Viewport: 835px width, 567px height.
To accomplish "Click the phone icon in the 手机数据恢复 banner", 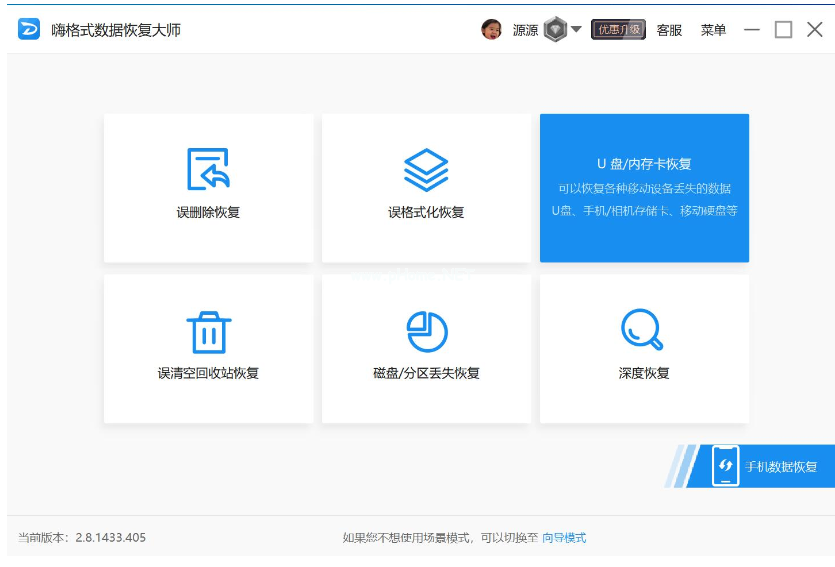I will (725, 466).
